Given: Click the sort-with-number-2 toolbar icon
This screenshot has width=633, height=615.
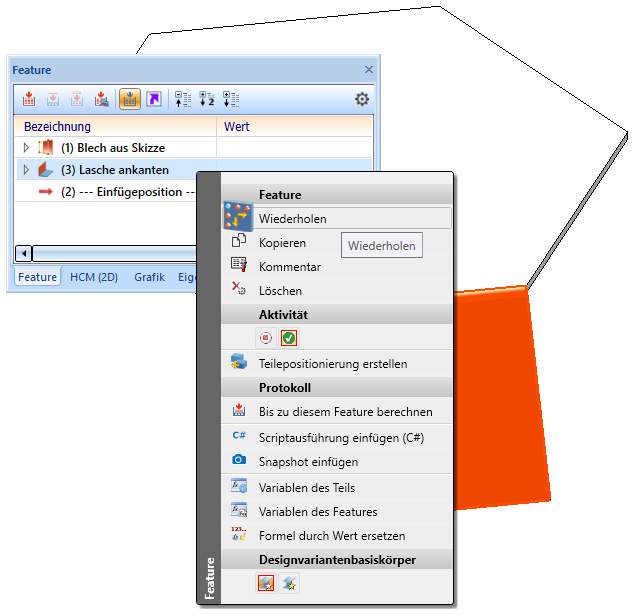Looking at the screenshot, I should pos(207,99).
